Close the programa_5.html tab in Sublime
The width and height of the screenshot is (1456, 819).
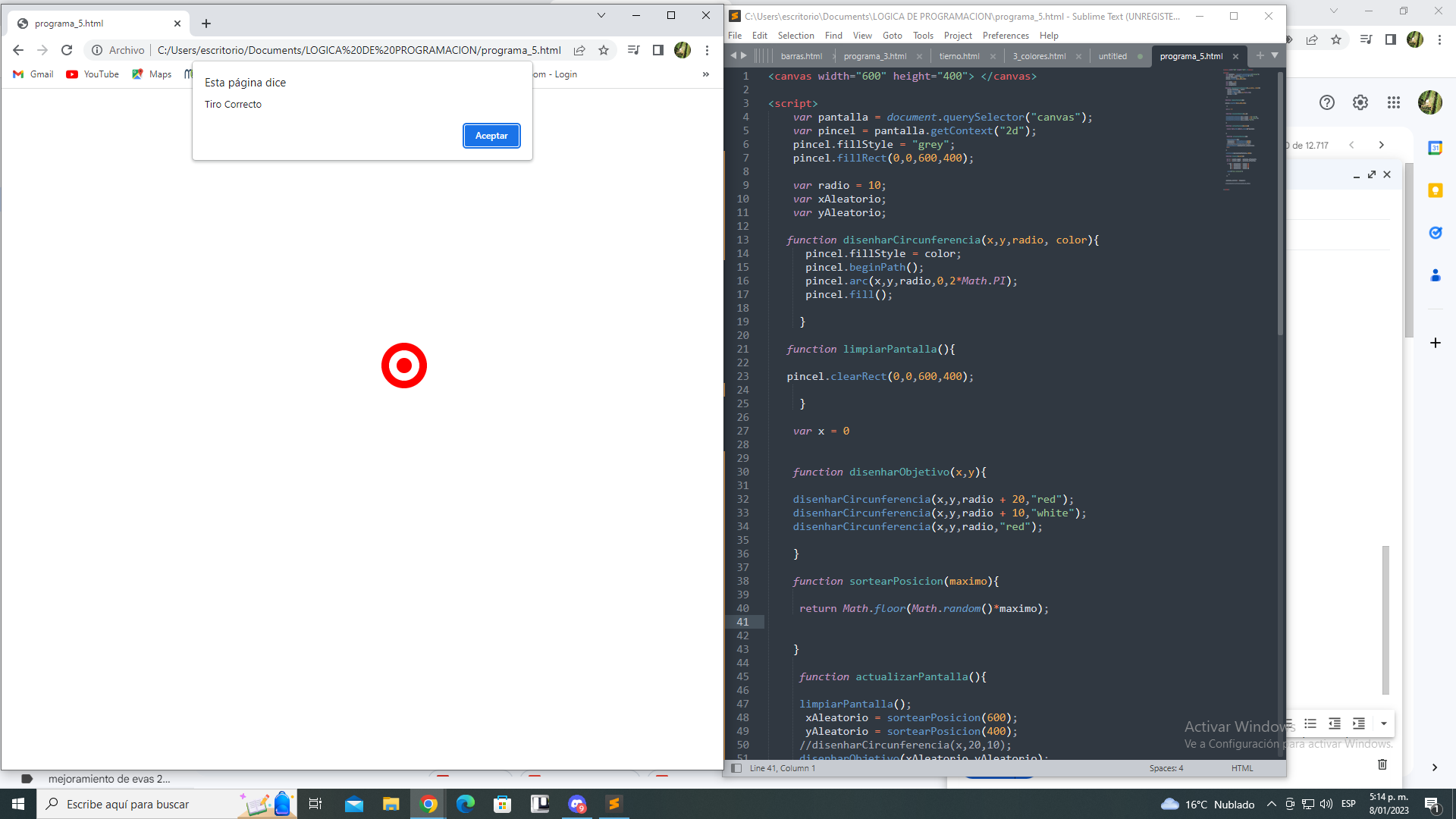[x=1235, y=56]
